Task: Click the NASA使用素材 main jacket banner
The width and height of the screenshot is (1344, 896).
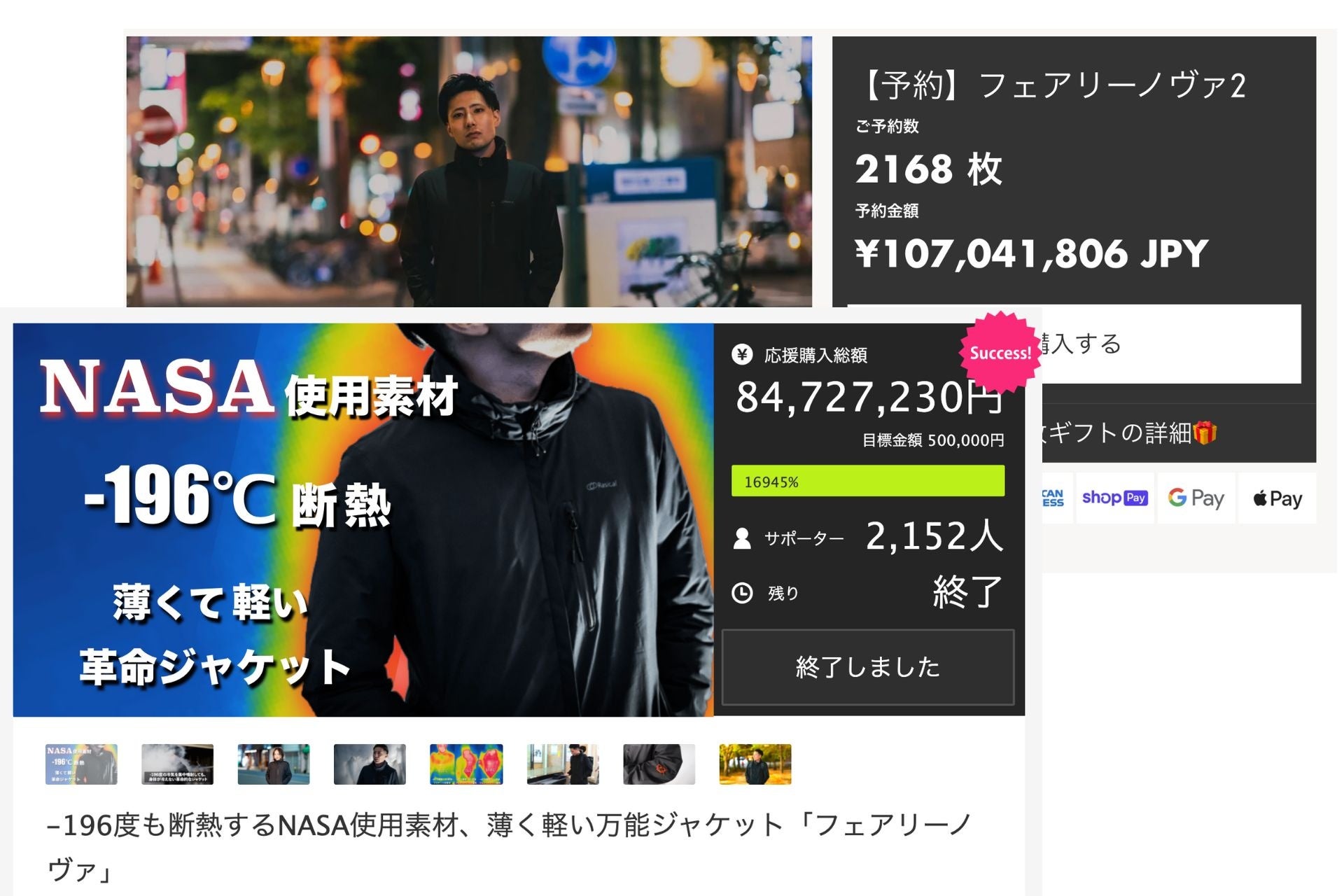Action: coord(363,519)
